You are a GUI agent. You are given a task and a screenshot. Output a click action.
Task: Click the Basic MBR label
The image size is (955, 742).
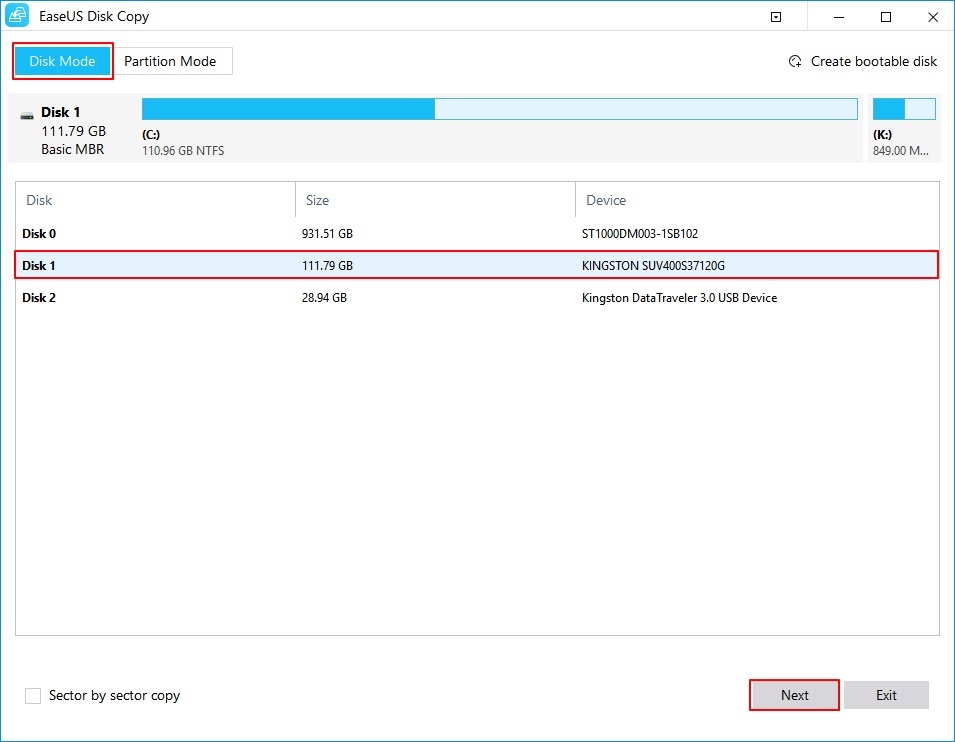point(72,149)
